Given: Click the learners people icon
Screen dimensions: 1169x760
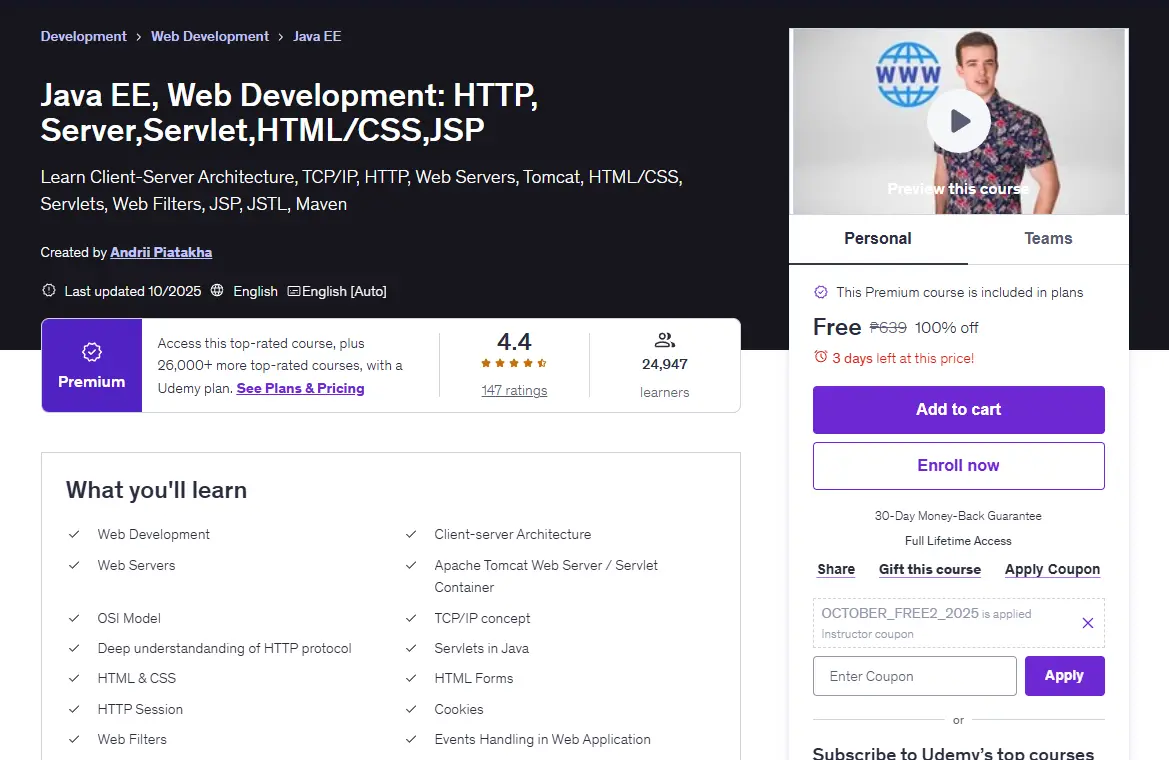Looking at the screenshot, I should (x=664, y=340).
